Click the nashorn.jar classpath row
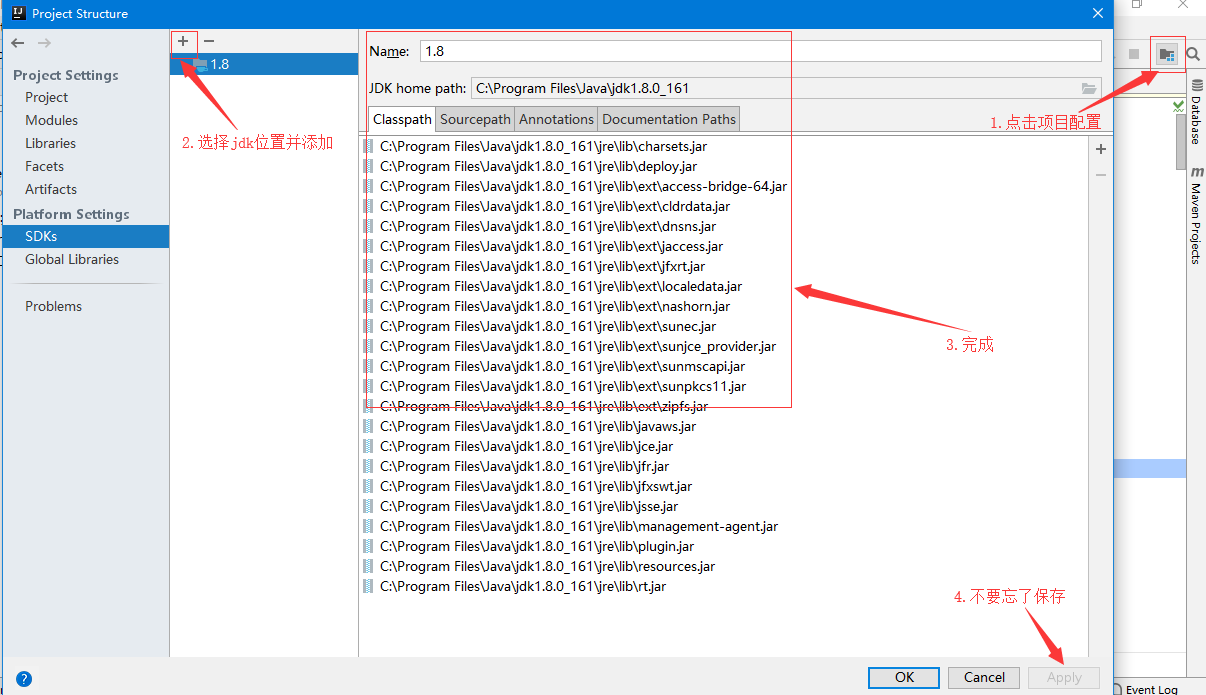 tap(724, 306)
